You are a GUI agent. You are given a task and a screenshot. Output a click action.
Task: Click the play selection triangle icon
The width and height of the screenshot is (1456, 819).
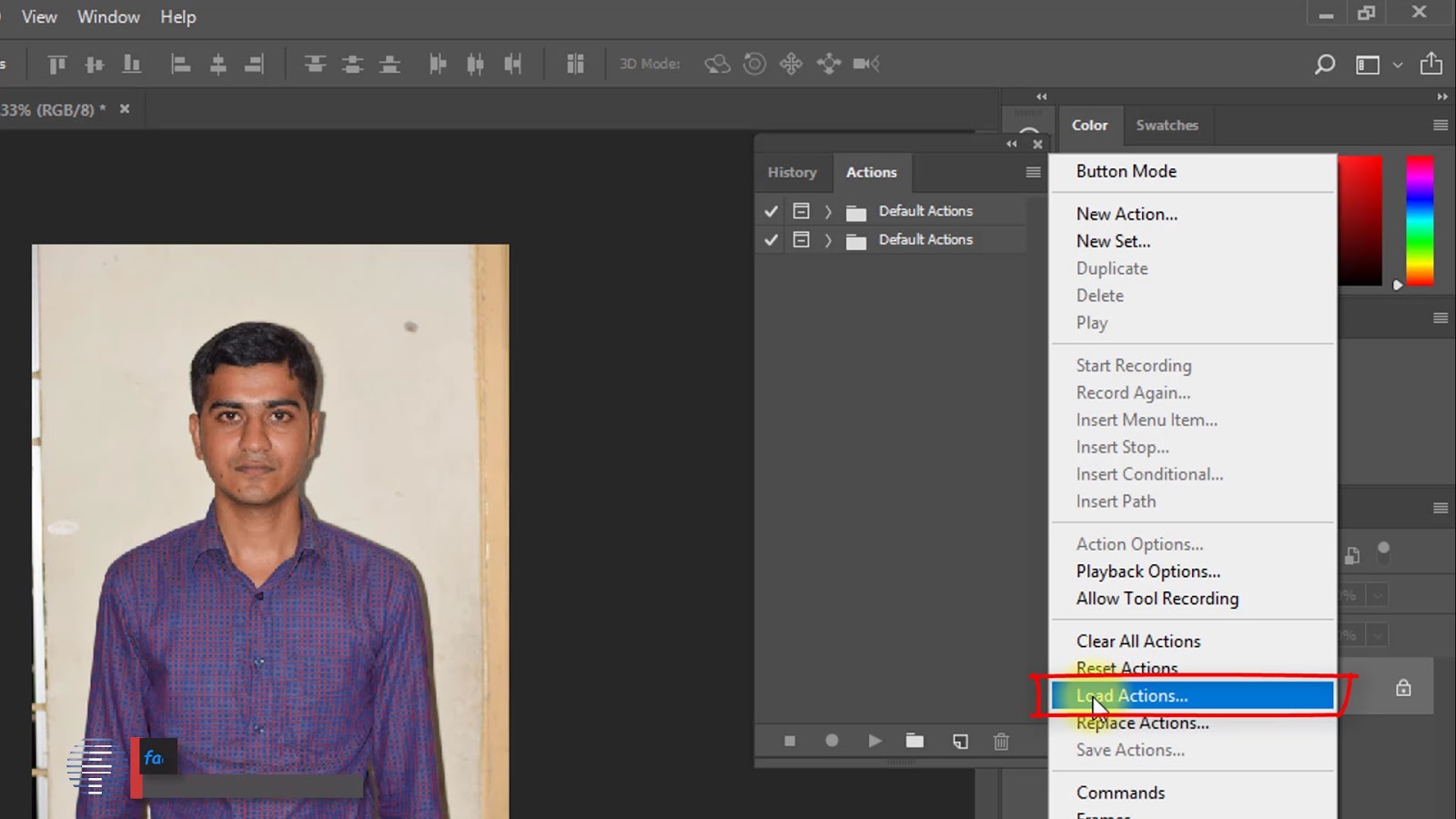pos(875,742)
